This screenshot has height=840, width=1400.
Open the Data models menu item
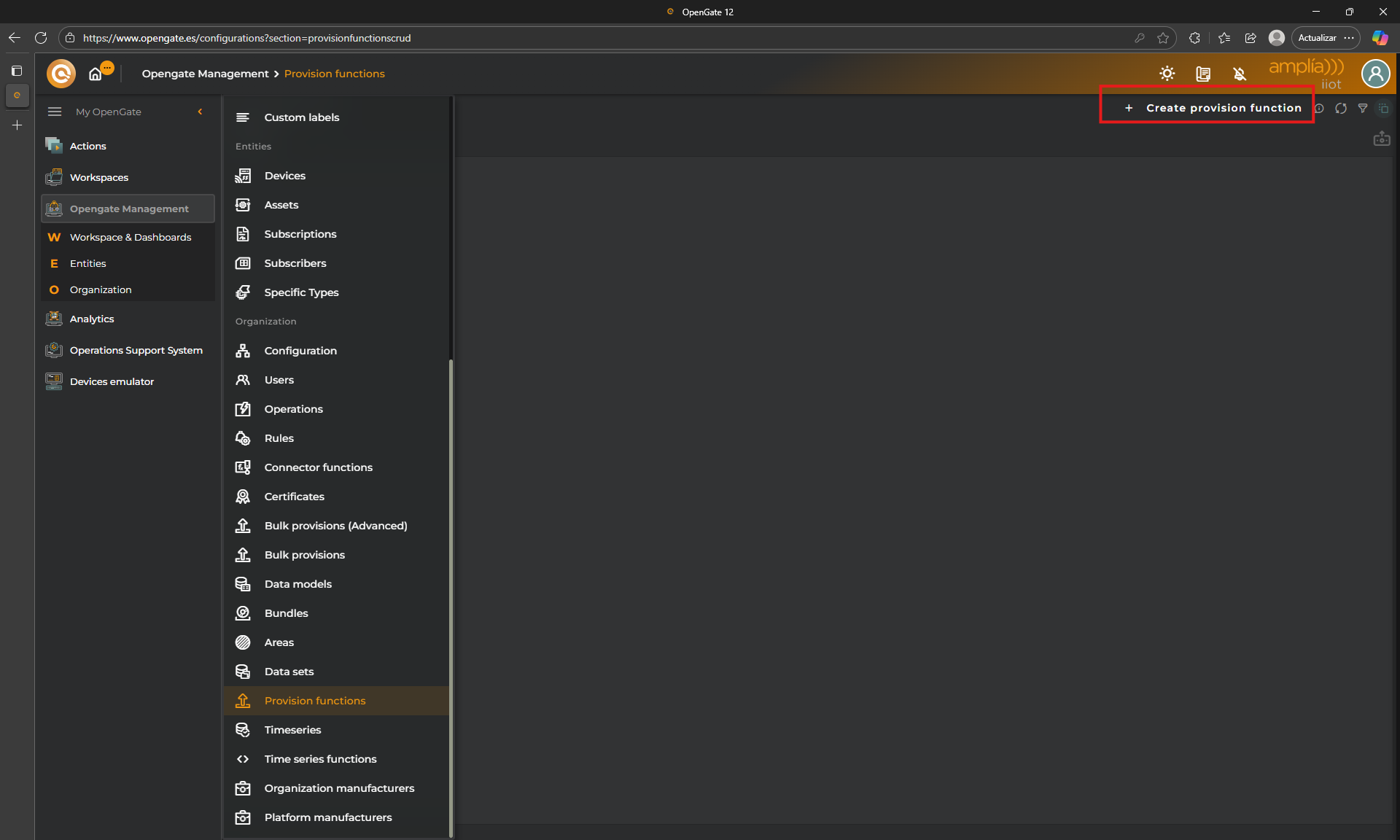297,584
